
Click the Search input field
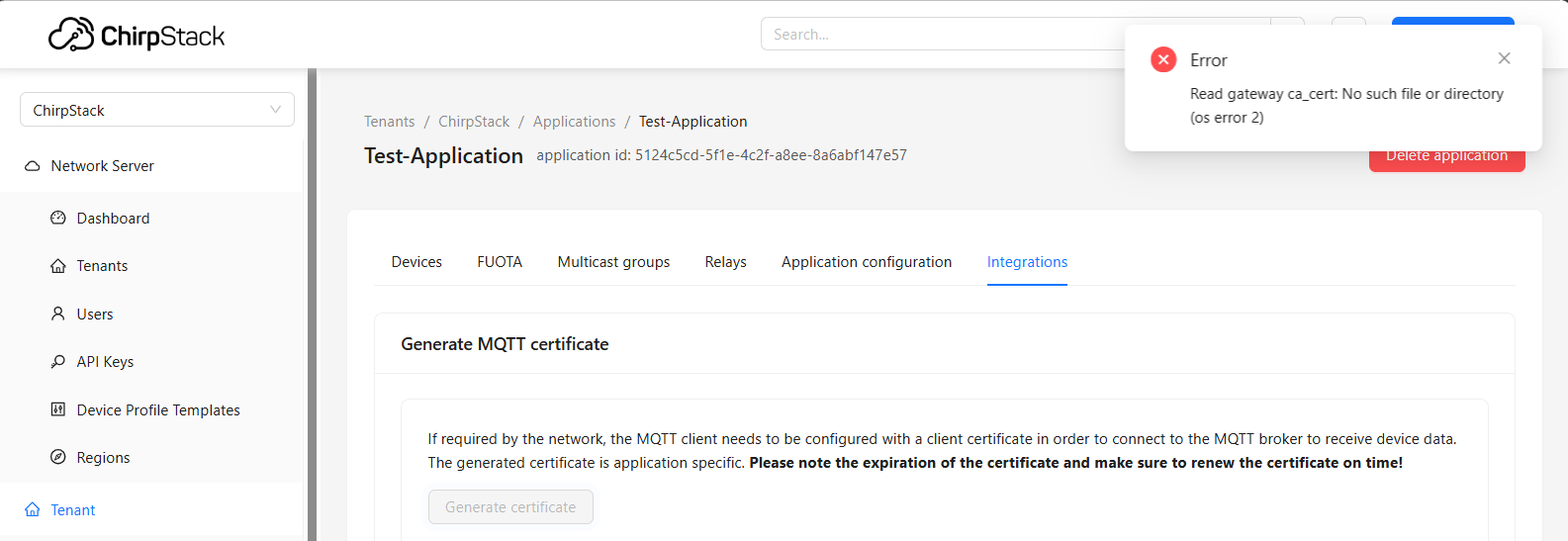1015,34
